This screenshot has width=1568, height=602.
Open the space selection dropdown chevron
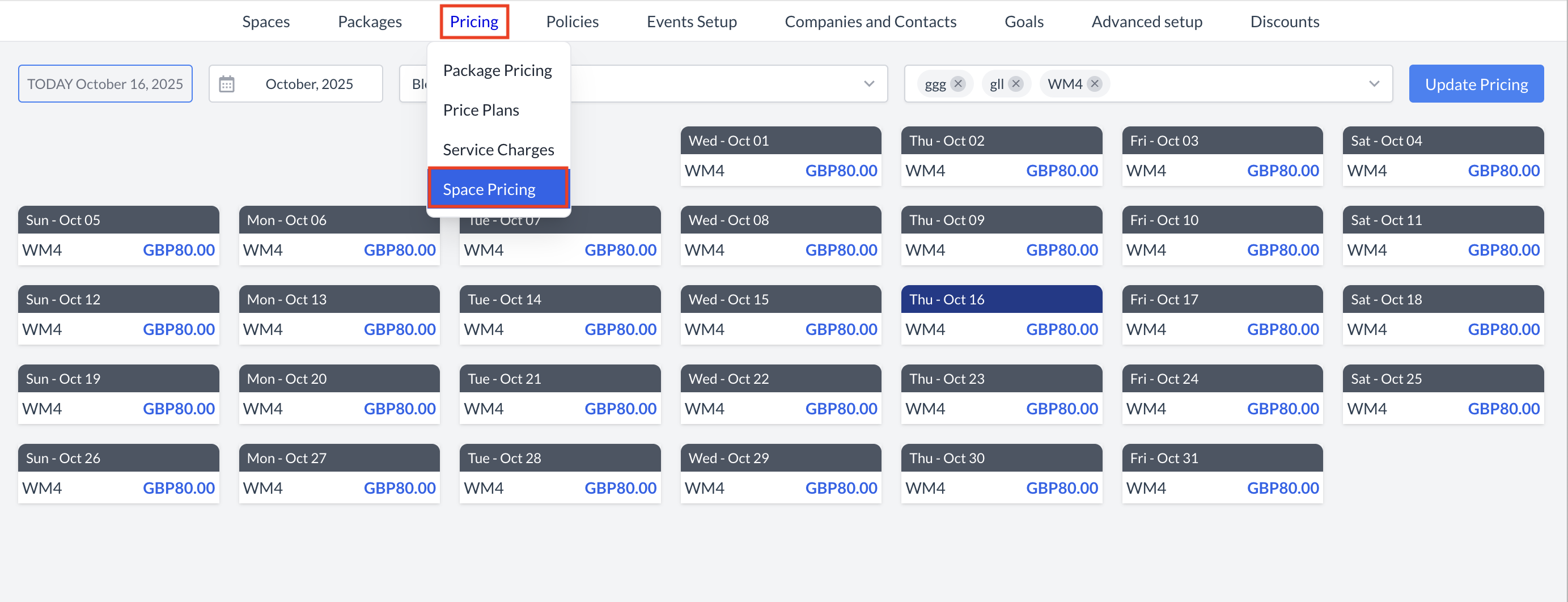coord(868,83)
